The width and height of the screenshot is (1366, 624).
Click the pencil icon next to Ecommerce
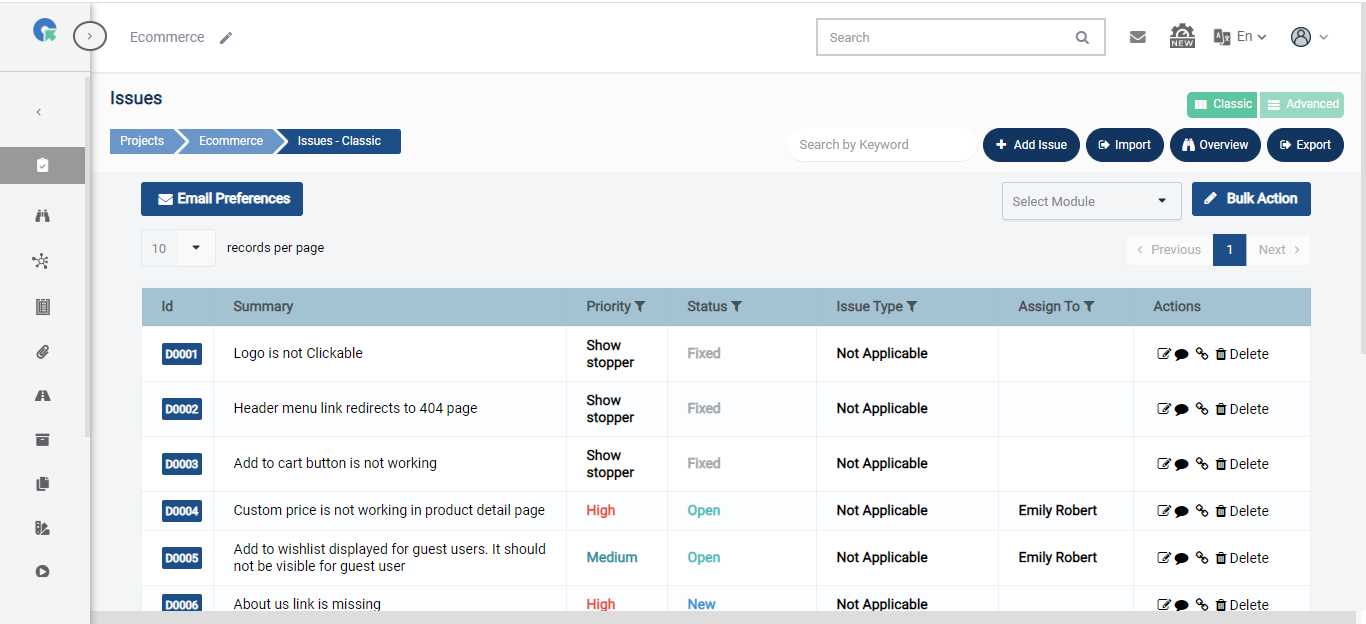[226, 38]
